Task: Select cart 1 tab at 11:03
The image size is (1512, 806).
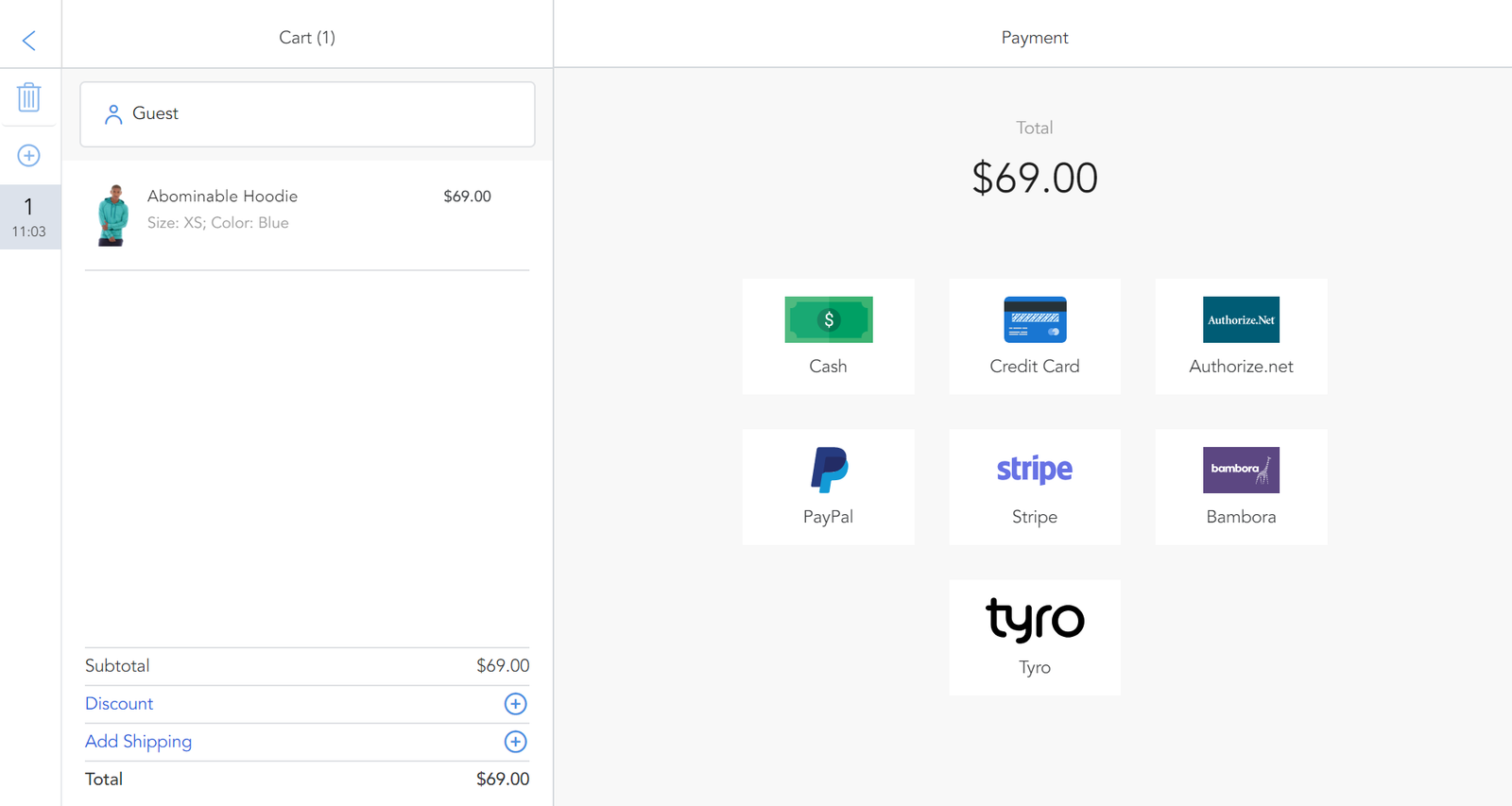Action: click(x=29, y=217)
